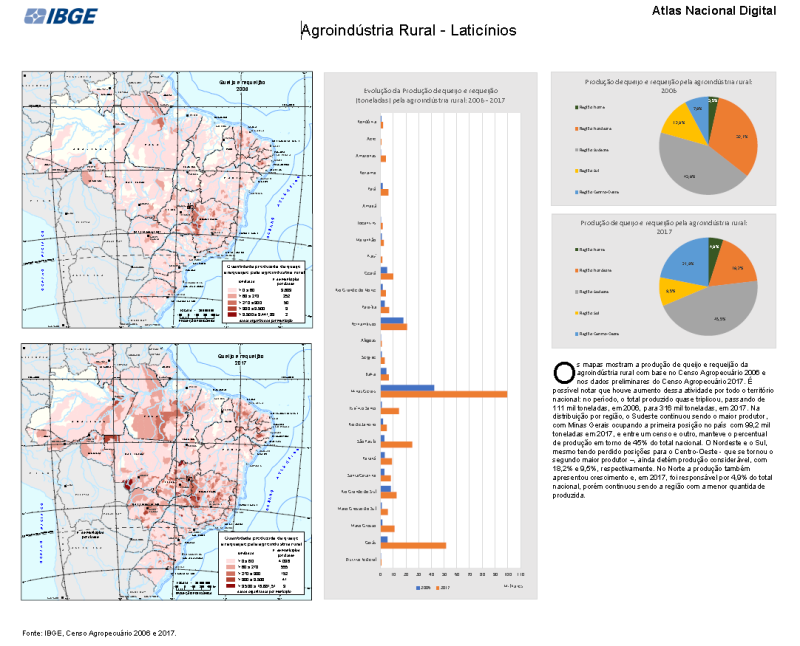Click the São Paulo 2017 orange bar
Screen dimensions: 800x646
coord(396,444)
